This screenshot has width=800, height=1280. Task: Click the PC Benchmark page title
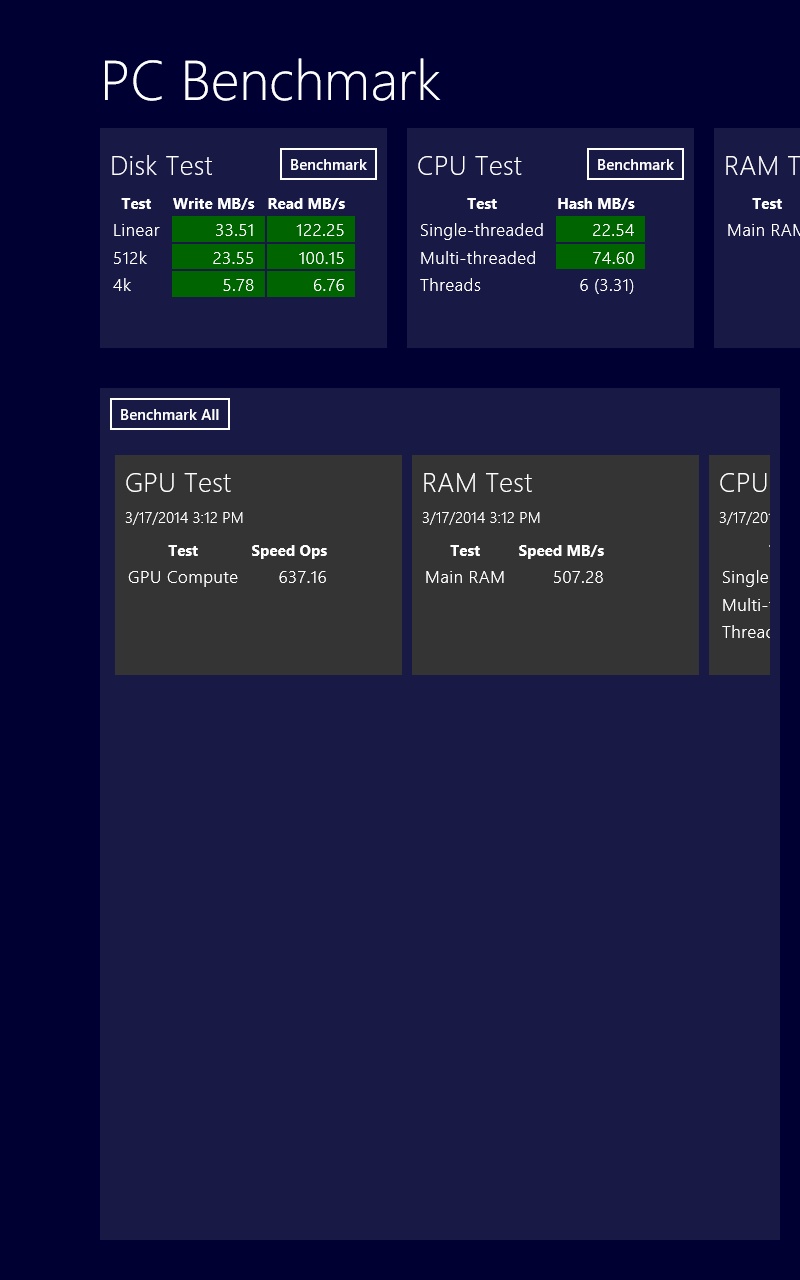271,81
